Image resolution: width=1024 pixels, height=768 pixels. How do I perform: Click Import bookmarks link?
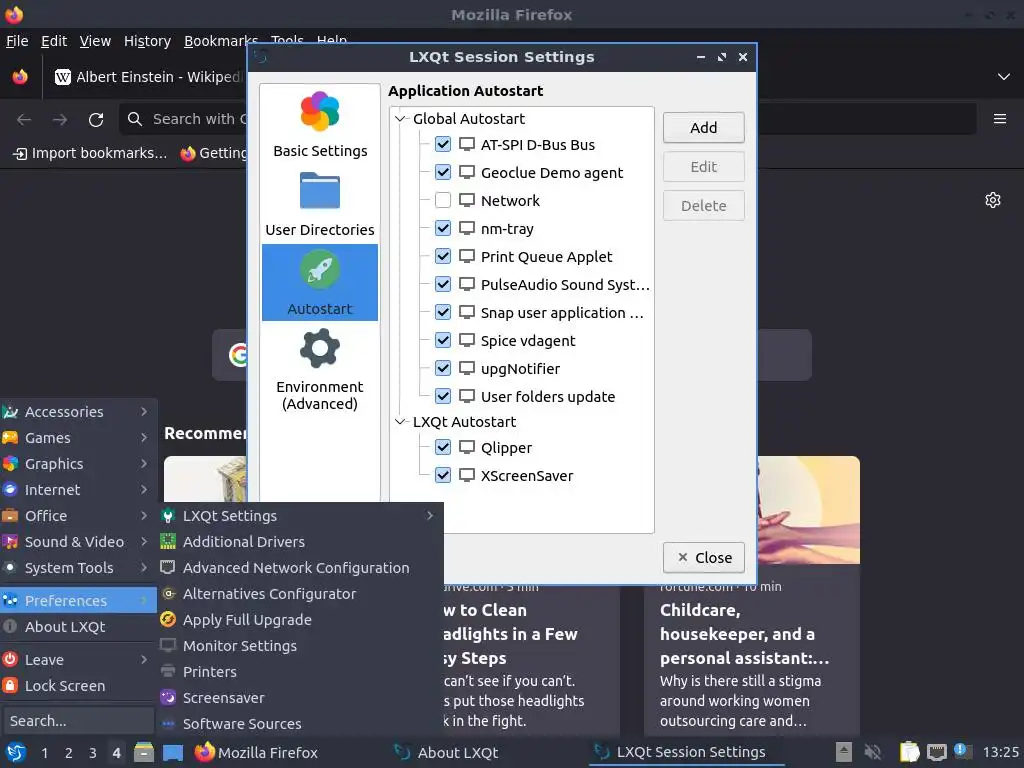click(x=91, y=153)
